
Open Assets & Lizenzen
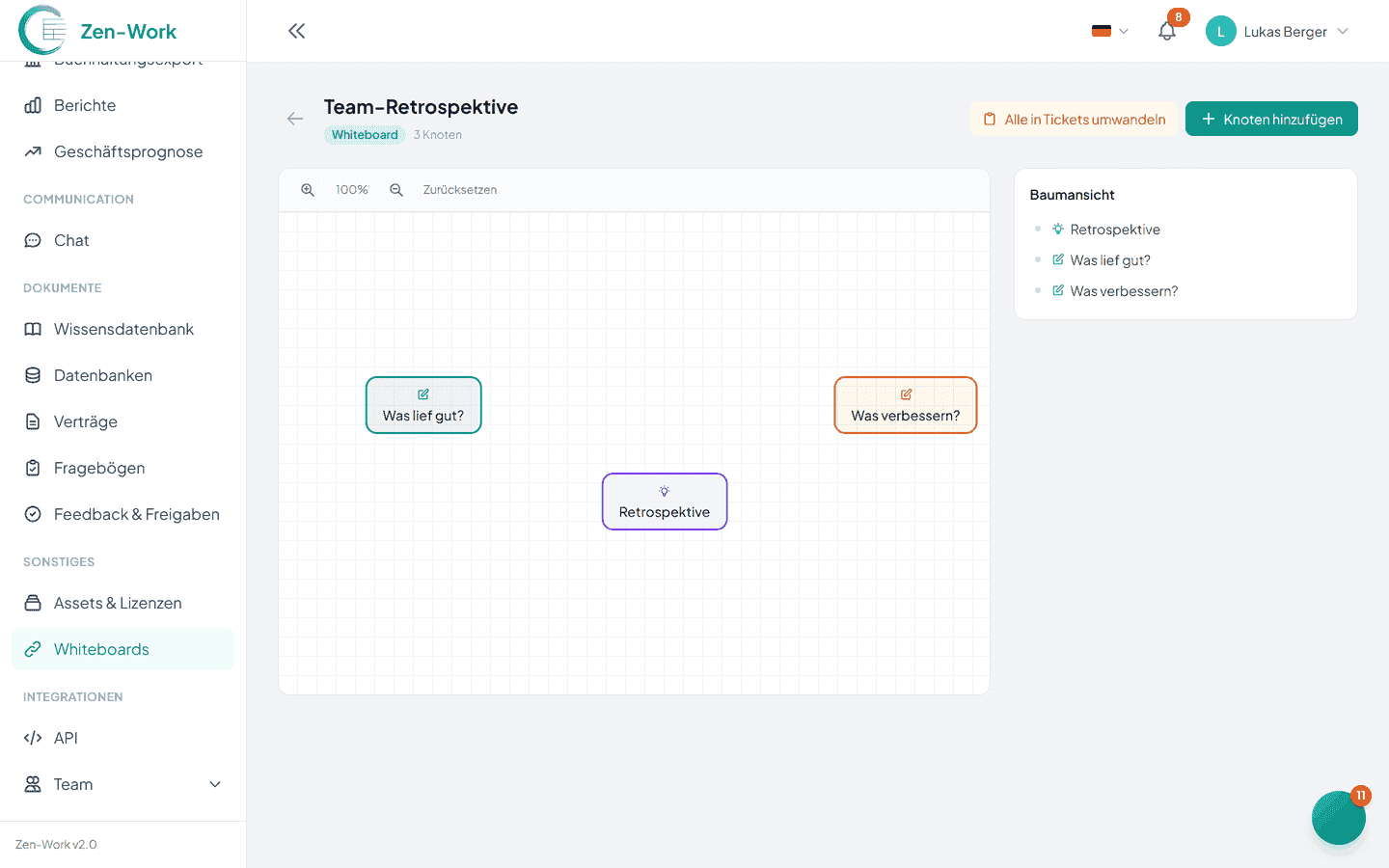pos(123,603)
